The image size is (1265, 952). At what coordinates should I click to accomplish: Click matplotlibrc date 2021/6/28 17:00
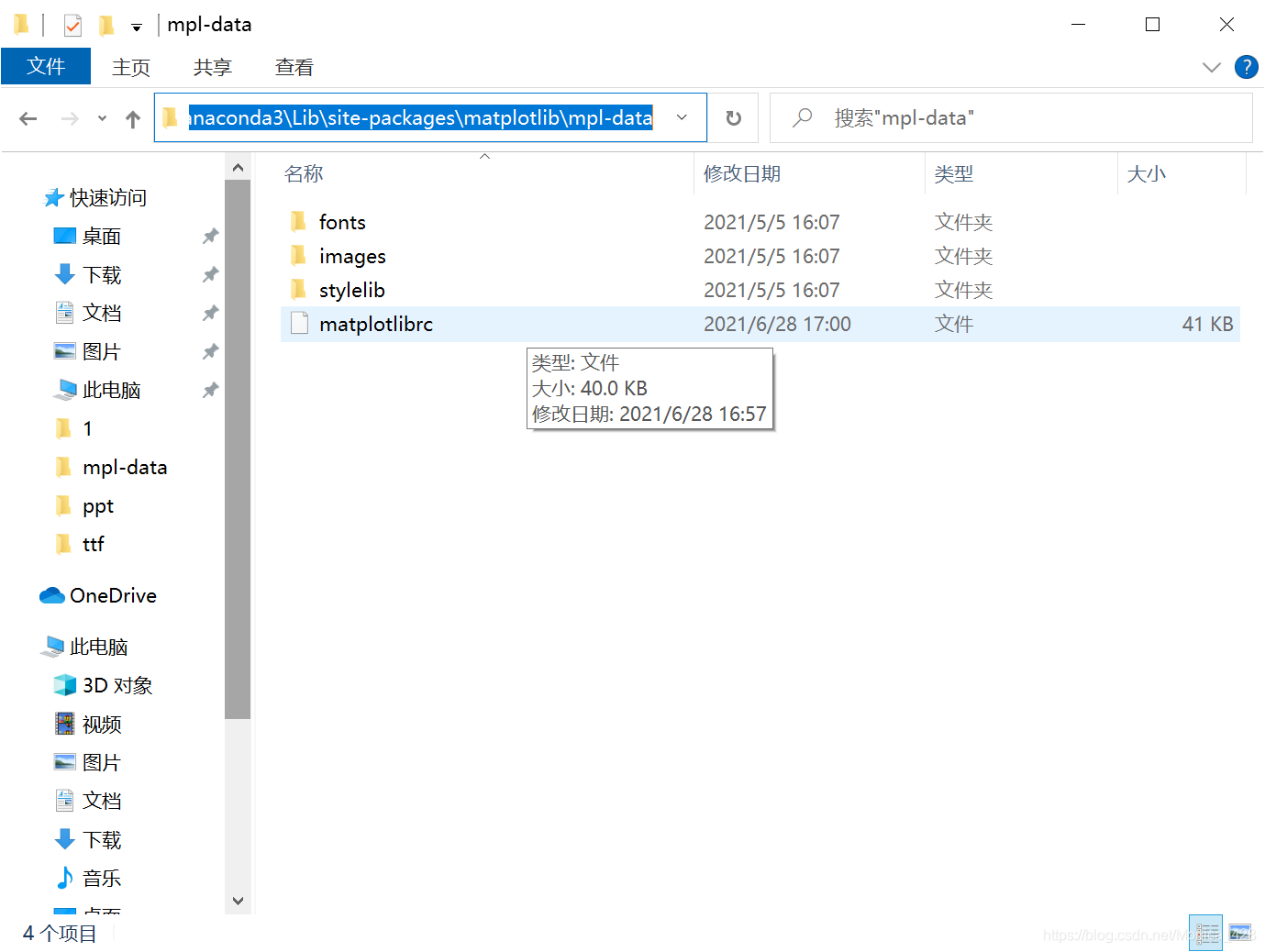point(777,324)
